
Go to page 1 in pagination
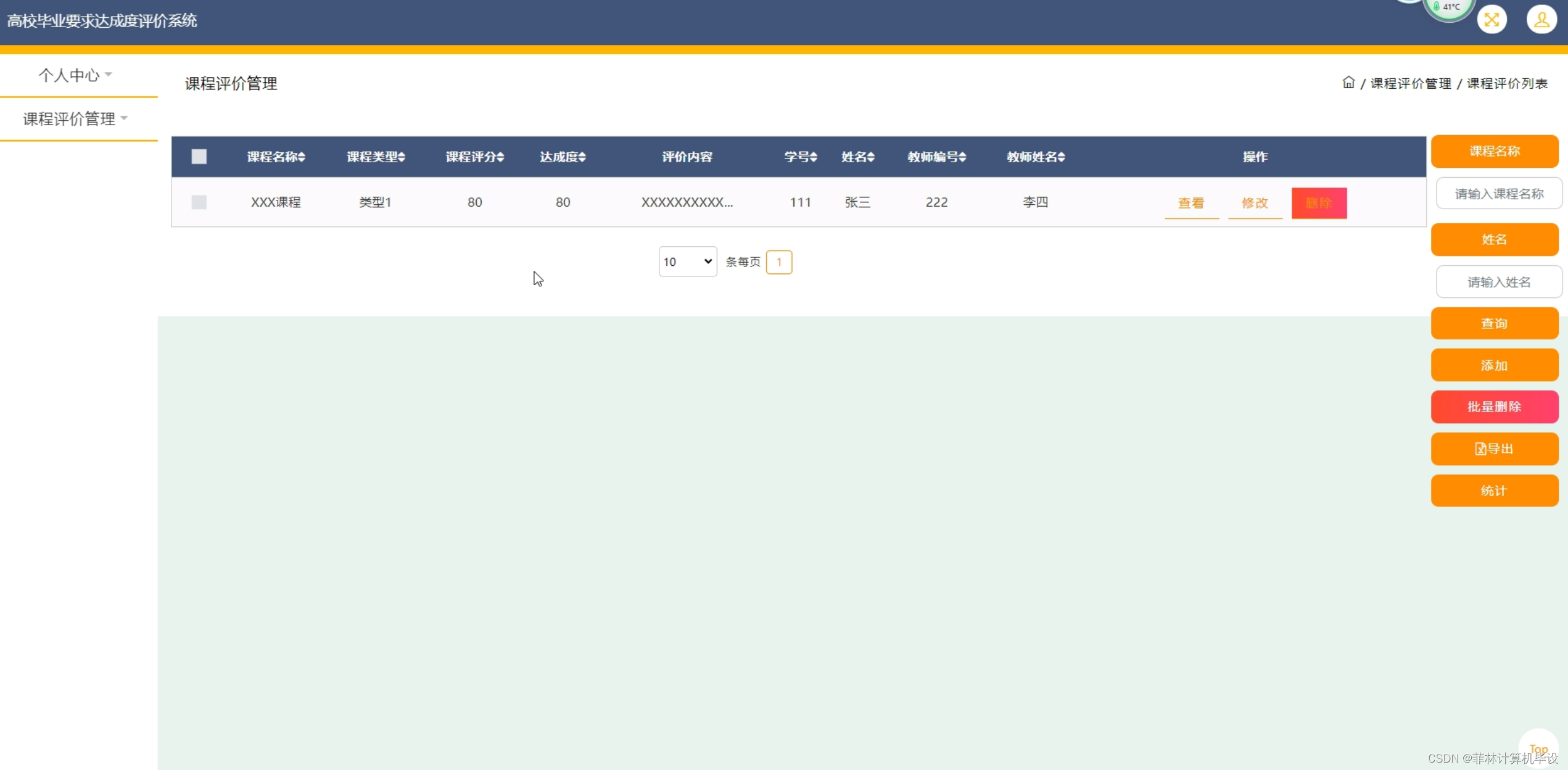click(x=778, y=262)
